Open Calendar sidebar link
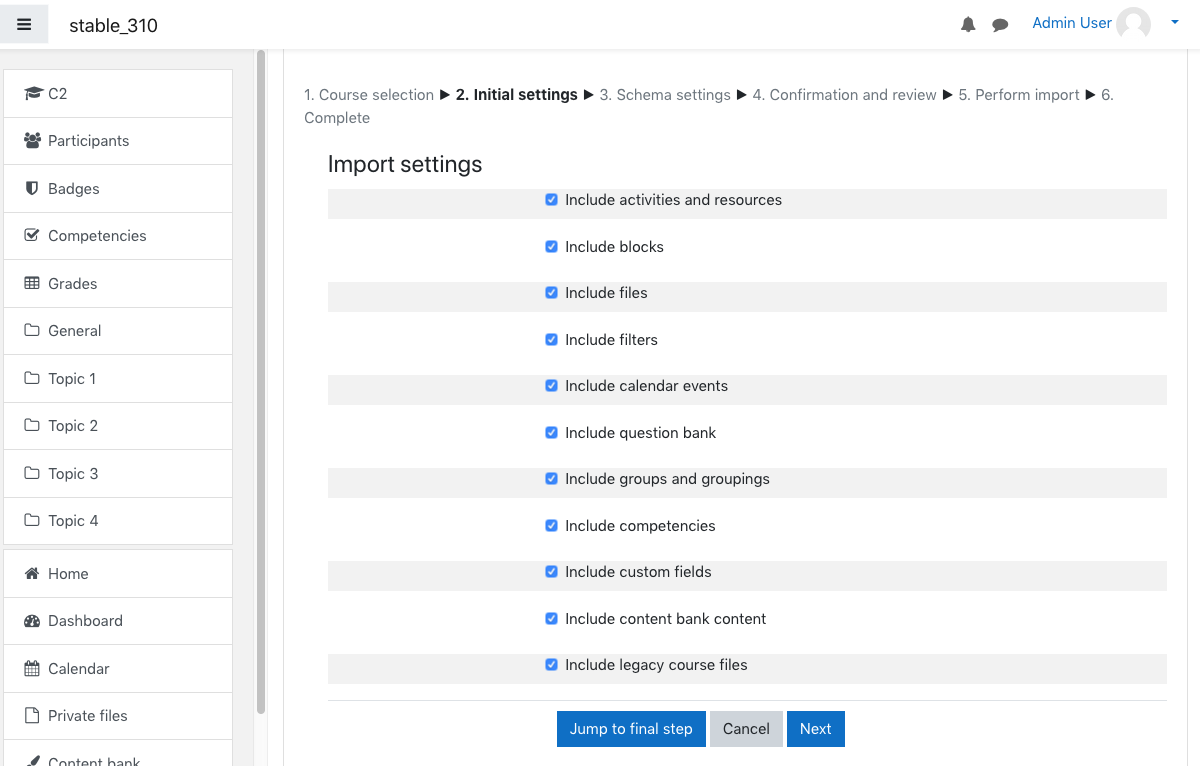The height and width of the screenshot is (766, 1200). tap(118, 668)
